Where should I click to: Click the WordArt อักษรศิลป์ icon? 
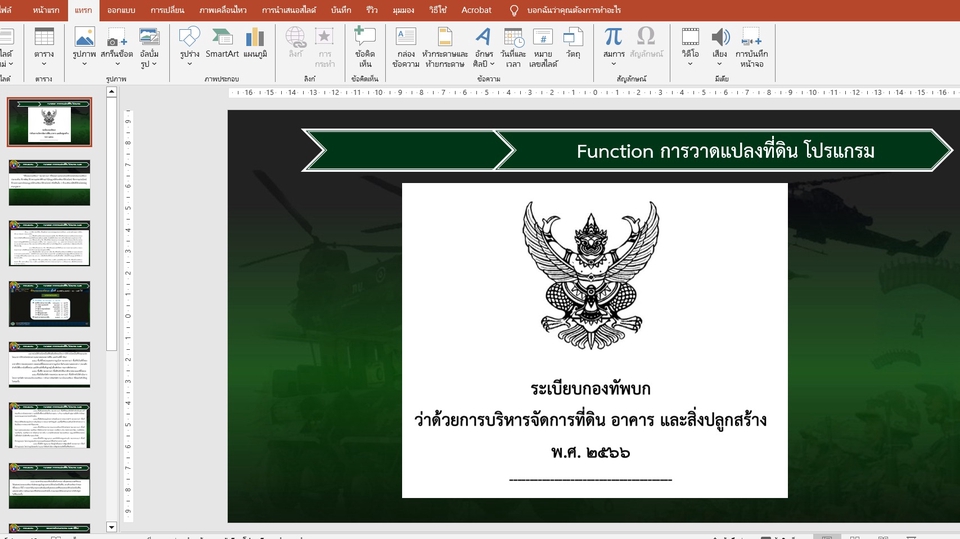point(483,37)
